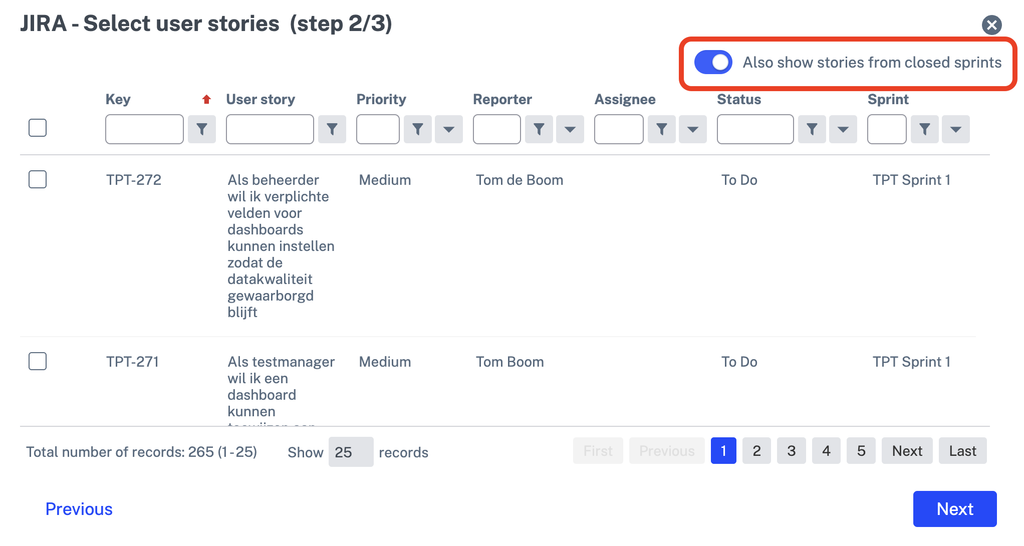Open the Priority filter dropdown arrow
1024x546 pixels.
[x=449, y=129]
